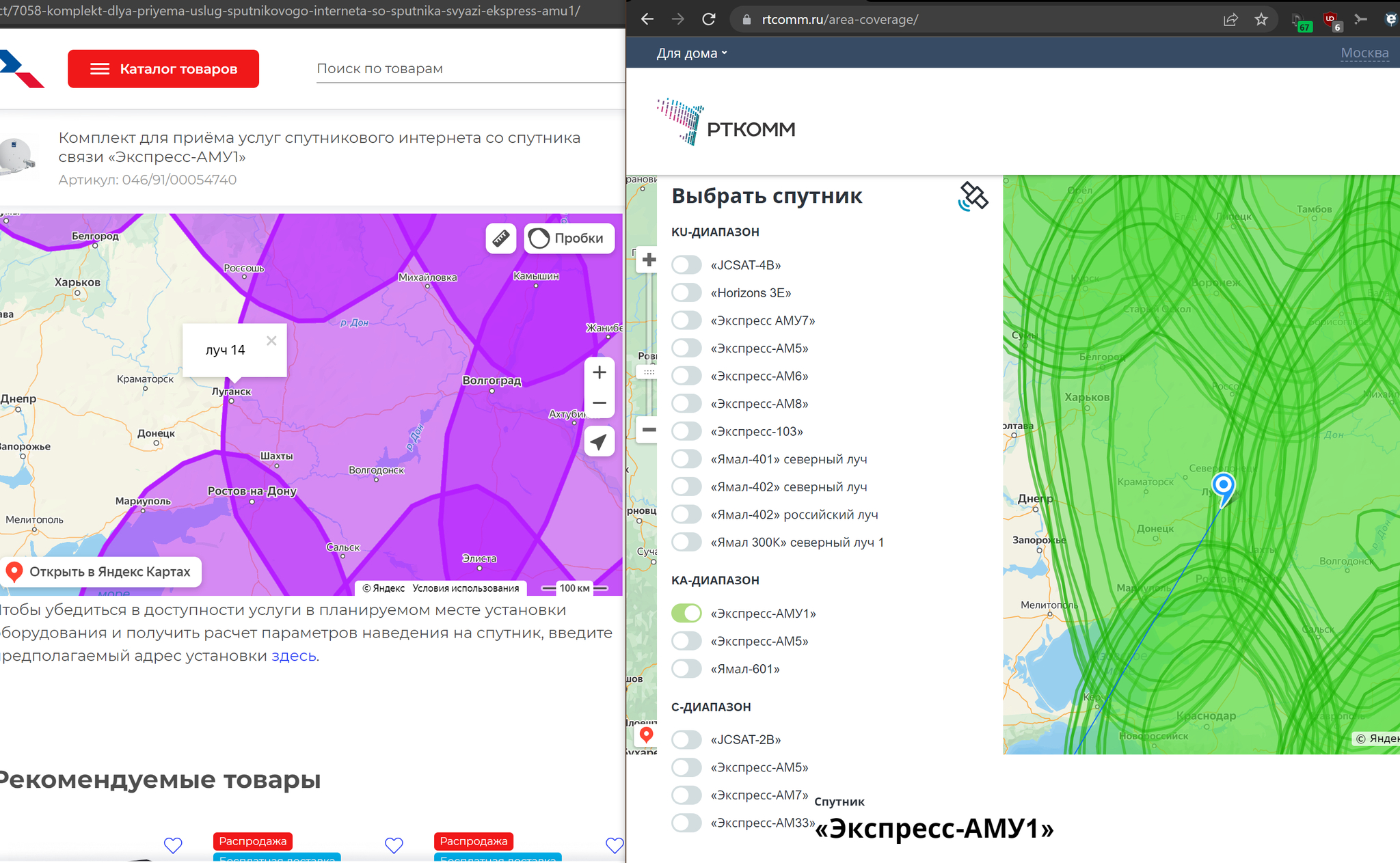Turn on «Экспресс-103» toggle
This screenshot has width=1400, height=863.
click(x=686, y=431)
